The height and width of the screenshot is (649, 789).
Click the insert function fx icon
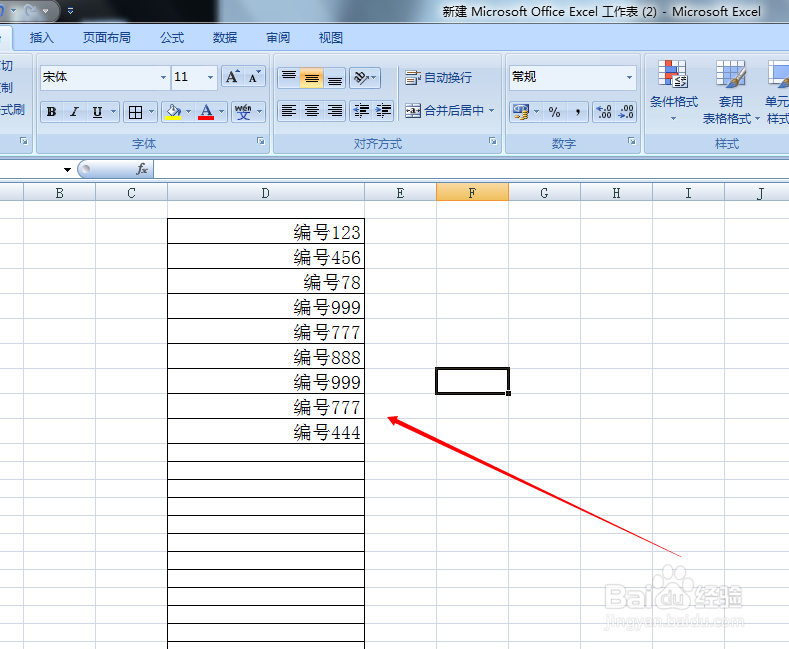point(142,169)
